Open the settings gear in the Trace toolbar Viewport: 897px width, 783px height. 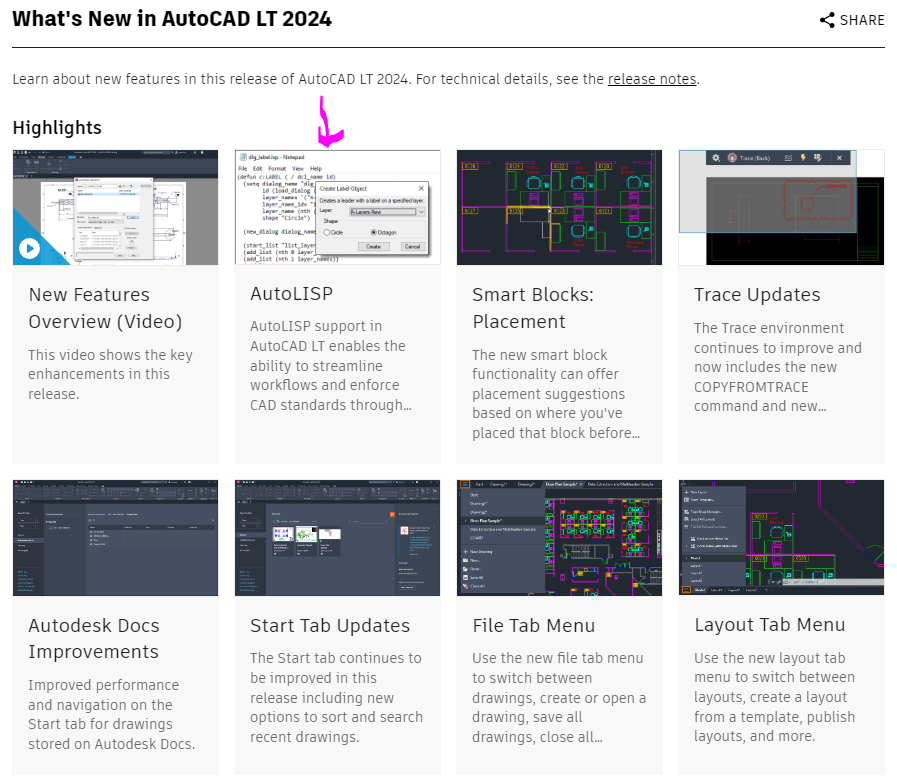(715, 158)
